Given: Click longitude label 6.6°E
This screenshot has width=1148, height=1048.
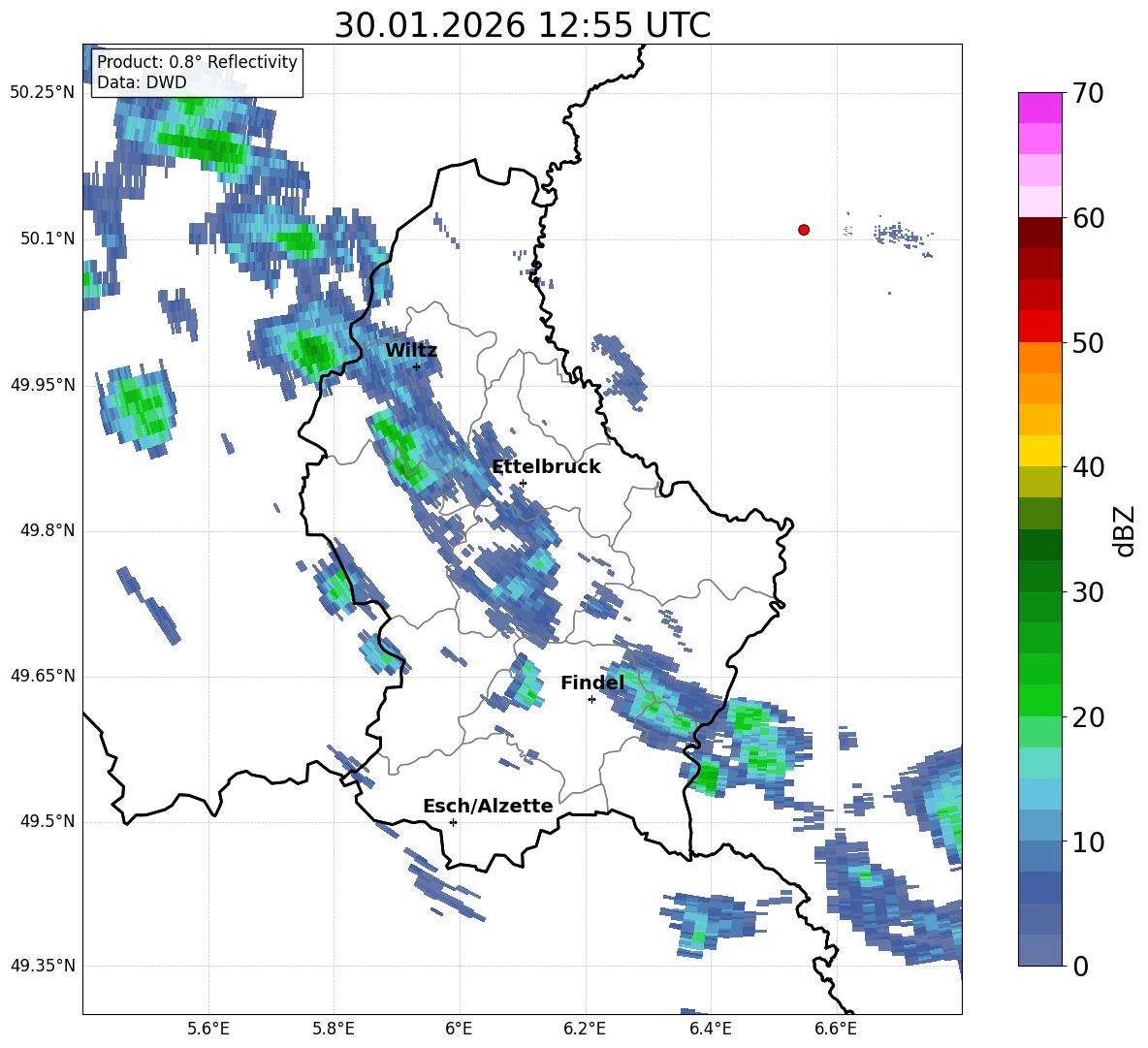Looking at the screenshot, I should [836, 1029].
